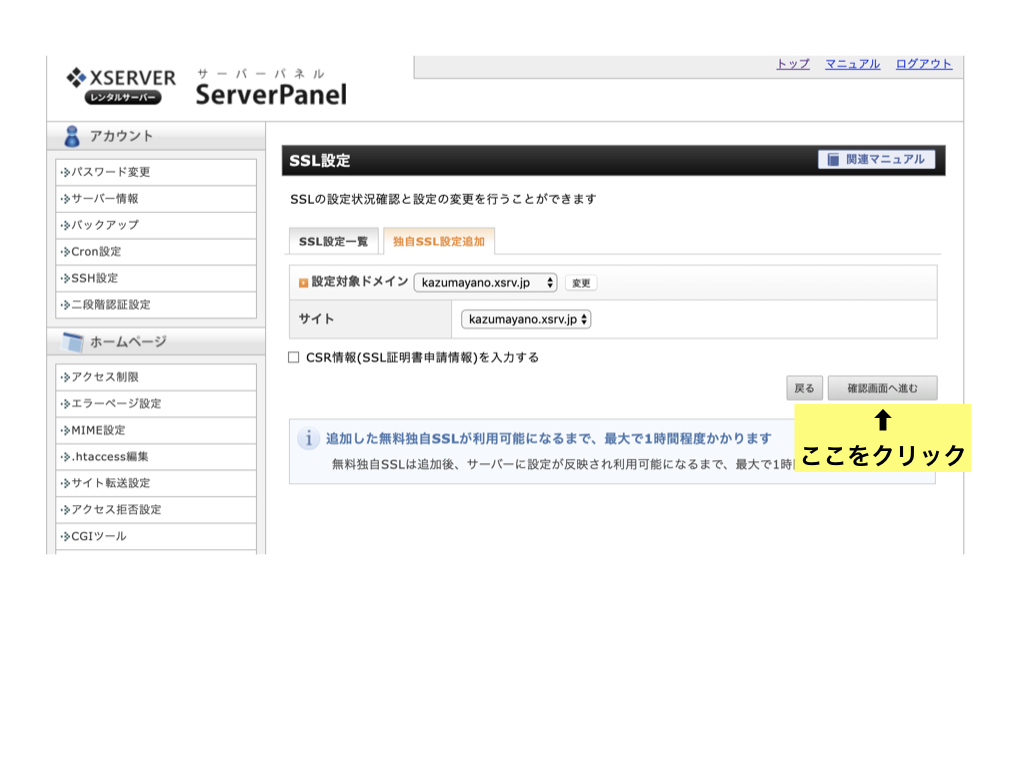Click the サイト row label
The width and height of the screenshot is (1024, 768).
pos(316,319)
